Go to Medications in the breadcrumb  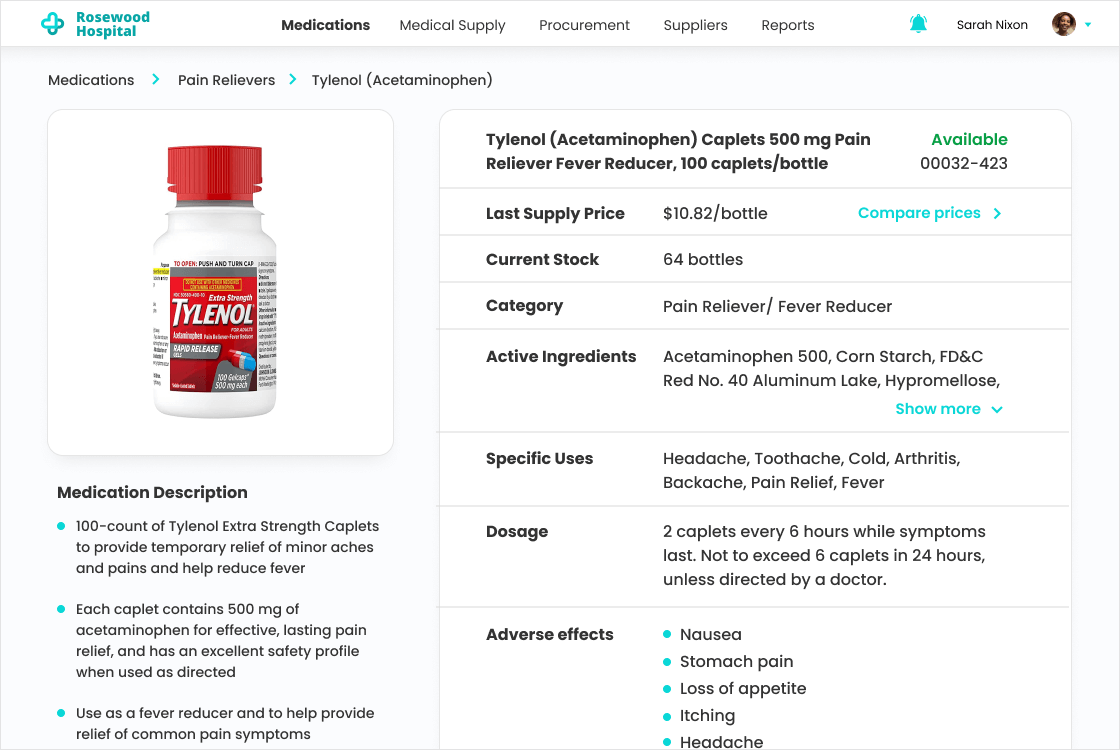tap(91, 80)
